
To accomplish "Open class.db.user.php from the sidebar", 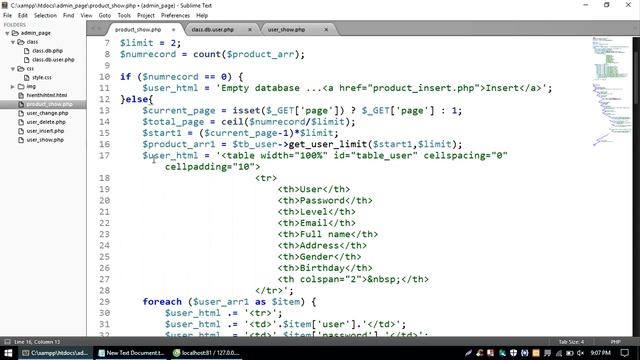I will [53, 60].
